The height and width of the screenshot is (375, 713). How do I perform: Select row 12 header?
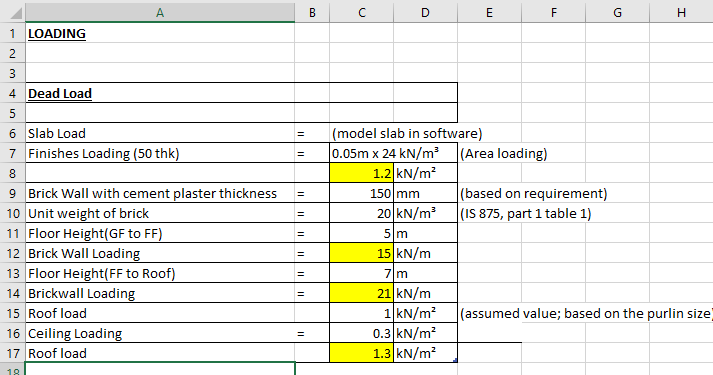(x=12, y=253)
